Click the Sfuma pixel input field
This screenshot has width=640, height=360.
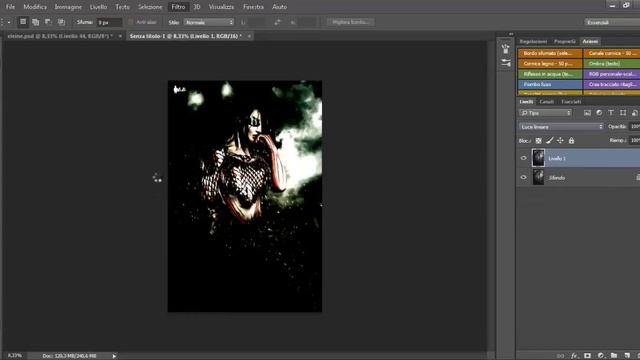point(109,22)
